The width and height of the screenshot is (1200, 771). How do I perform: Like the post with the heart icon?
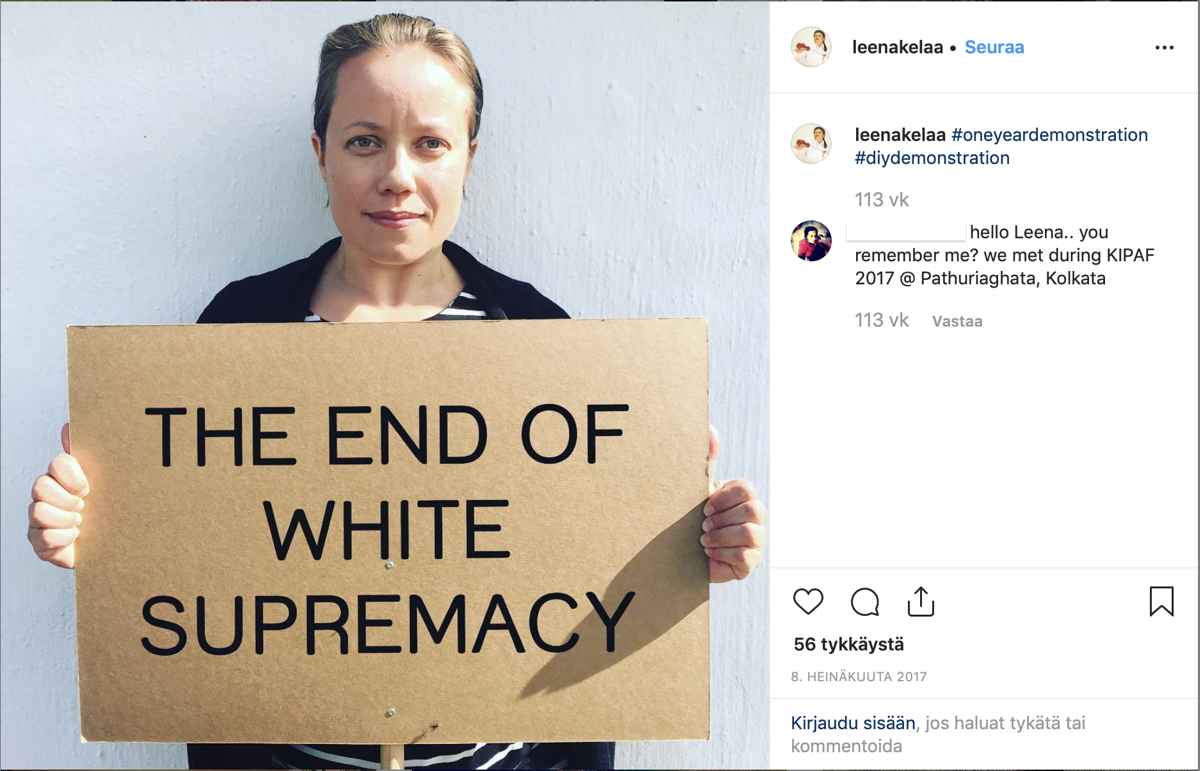coord(808,601)
